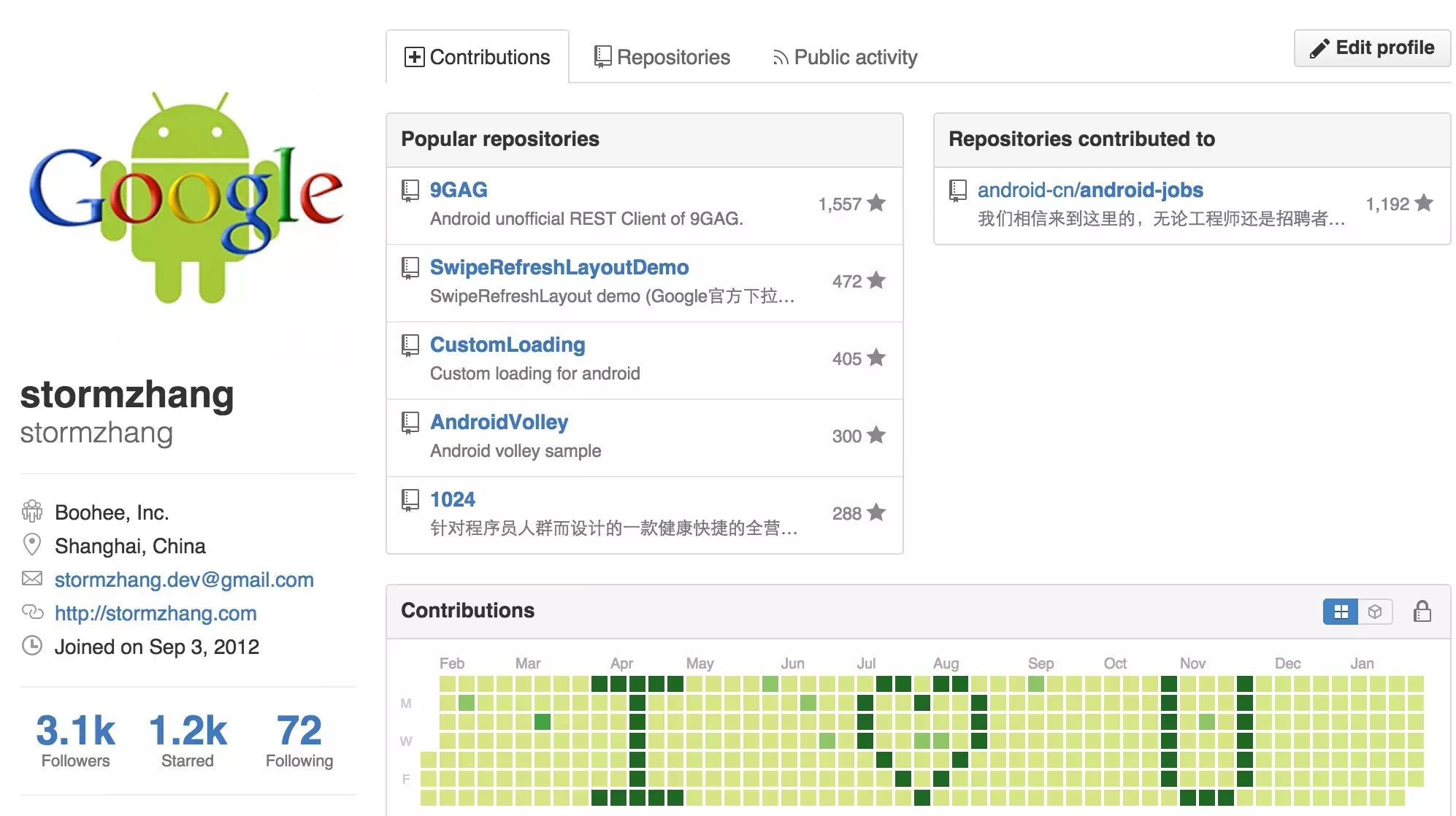Click the star icon next to 1,557

click(876, 203)
